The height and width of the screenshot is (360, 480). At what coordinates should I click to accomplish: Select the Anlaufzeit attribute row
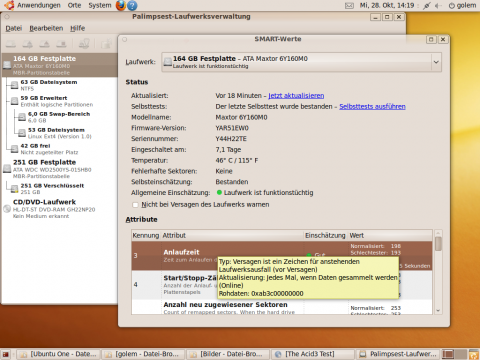coord(282,256)
